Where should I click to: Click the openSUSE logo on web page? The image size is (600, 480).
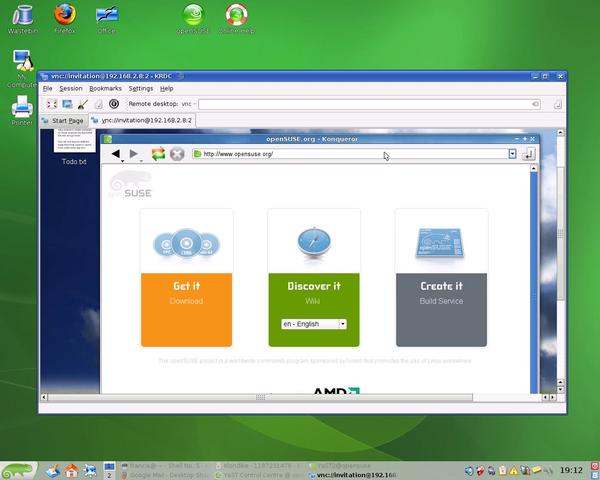click(x=130, y=184)
